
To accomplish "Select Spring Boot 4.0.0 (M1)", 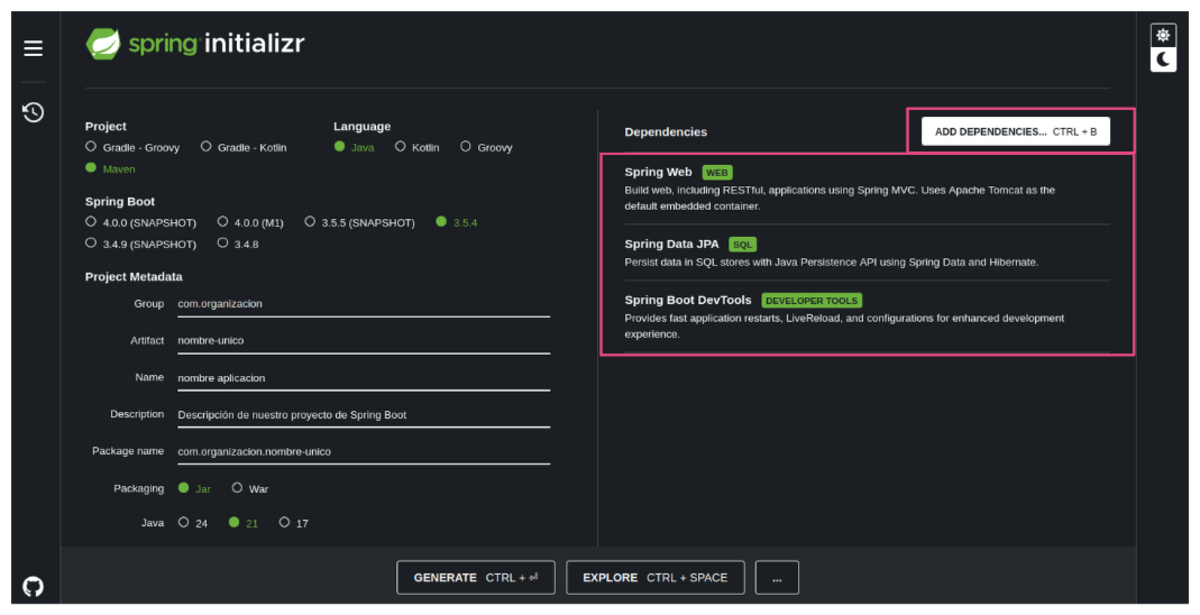I will pos(251,222).
